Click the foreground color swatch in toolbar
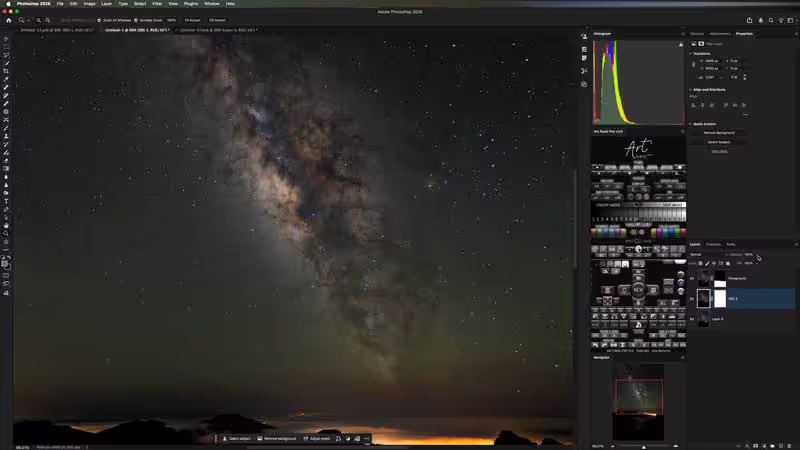Viewport: 800px width, 450px height. pyautogui.click(x=5, y=264)
